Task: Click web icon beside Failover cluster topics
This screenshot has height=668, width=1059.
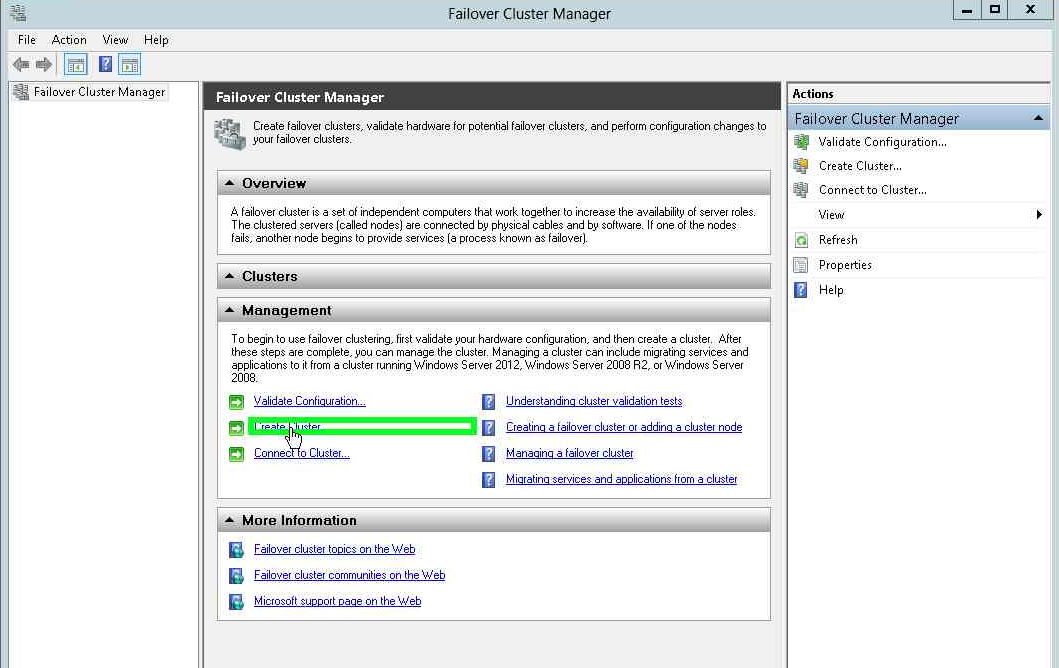Action: click(236, 550)
